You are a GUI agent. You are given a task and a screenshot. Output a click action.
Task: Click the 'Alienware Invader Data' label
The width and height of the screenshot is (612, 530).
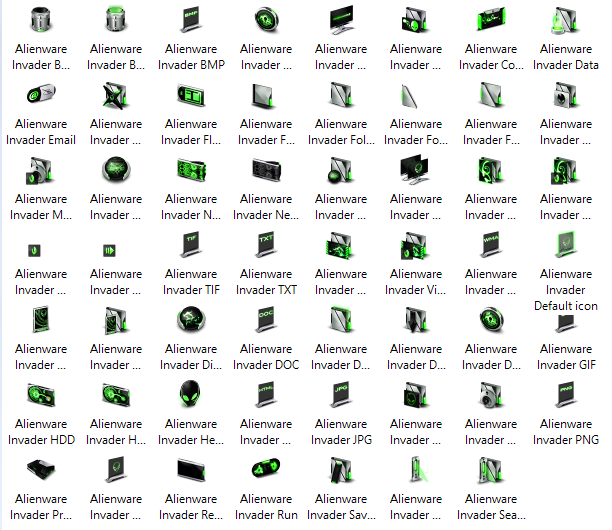coord(566,57)
